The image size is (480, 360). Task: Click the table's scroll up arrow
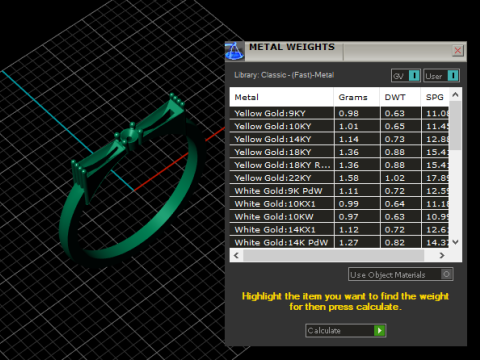455,95
